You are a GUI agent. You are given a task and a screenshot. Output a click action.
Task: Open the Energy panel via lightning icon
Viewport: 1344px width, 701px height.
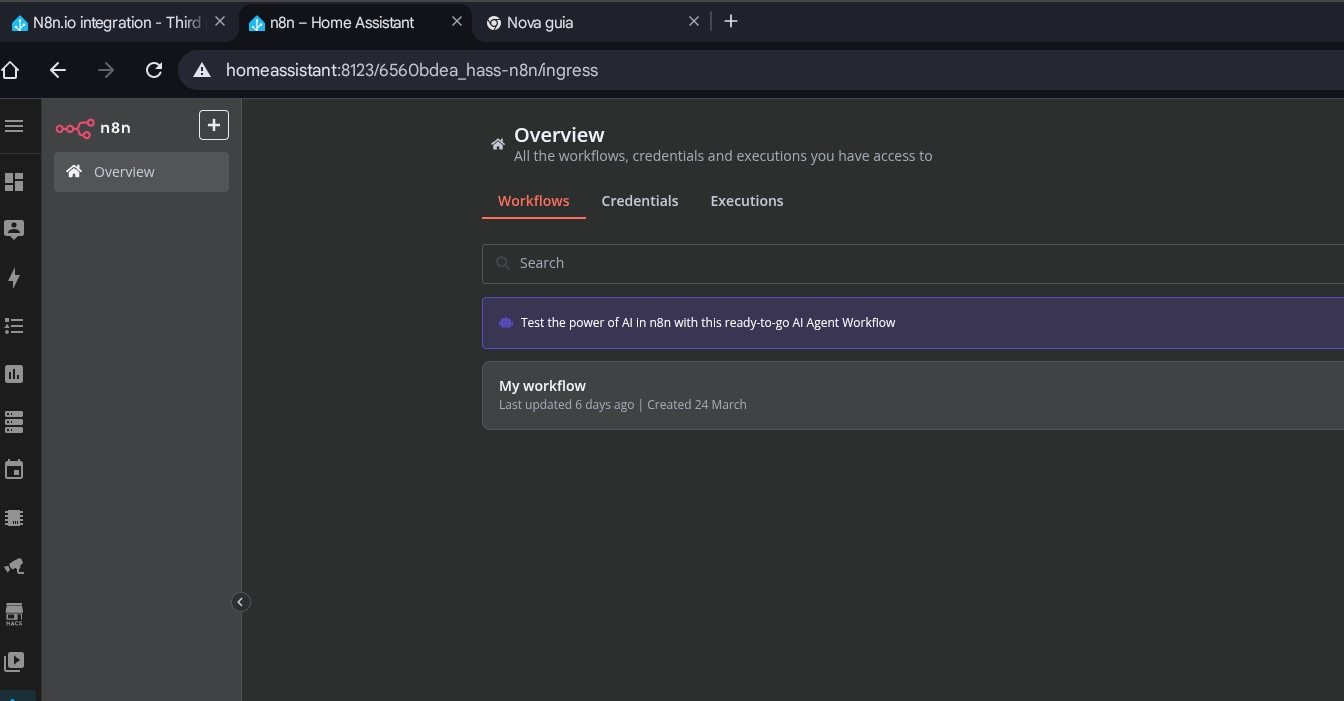(x=14, y=278)
